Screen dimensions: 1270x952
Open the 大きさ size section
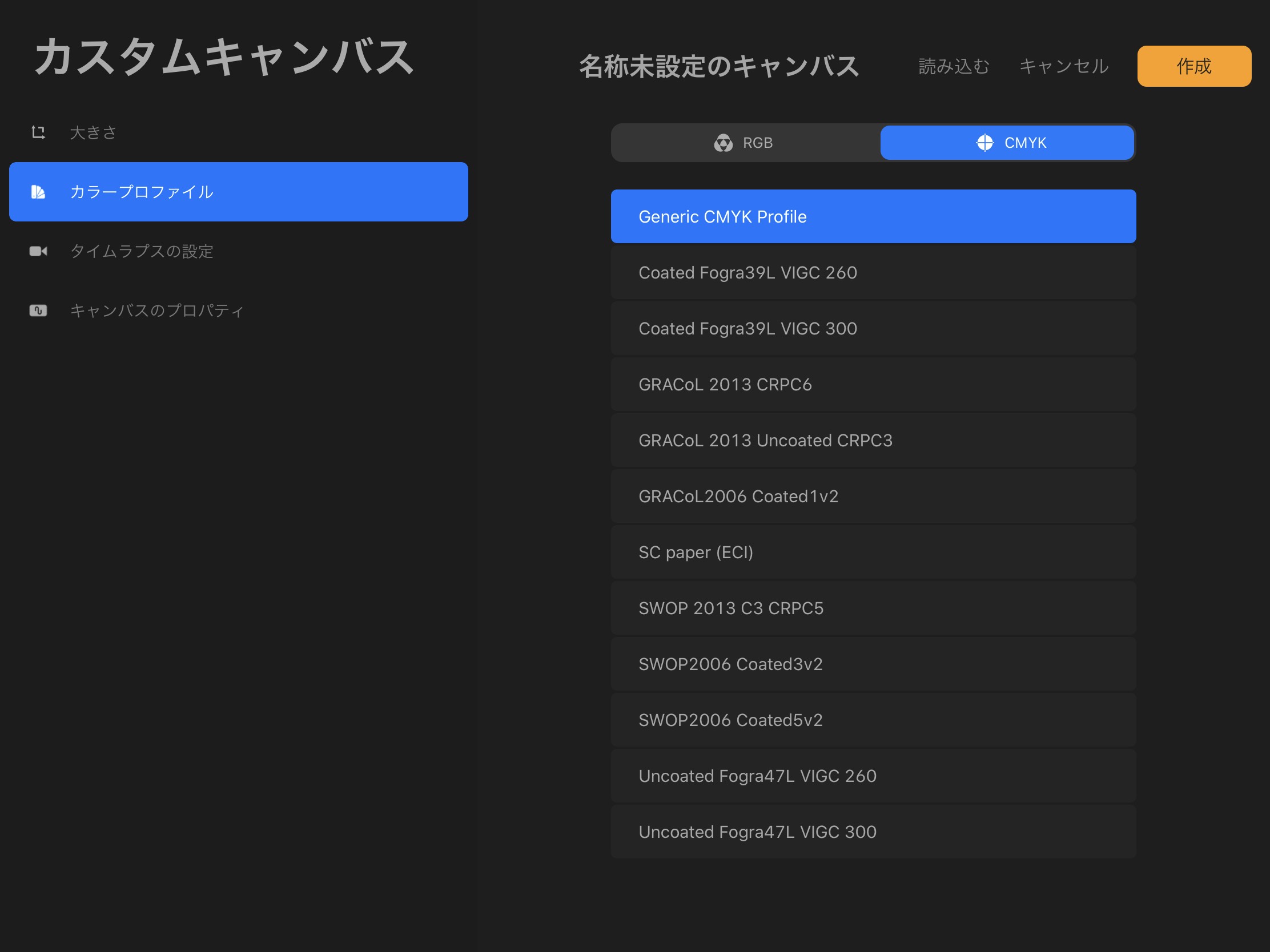pos(239,132)
